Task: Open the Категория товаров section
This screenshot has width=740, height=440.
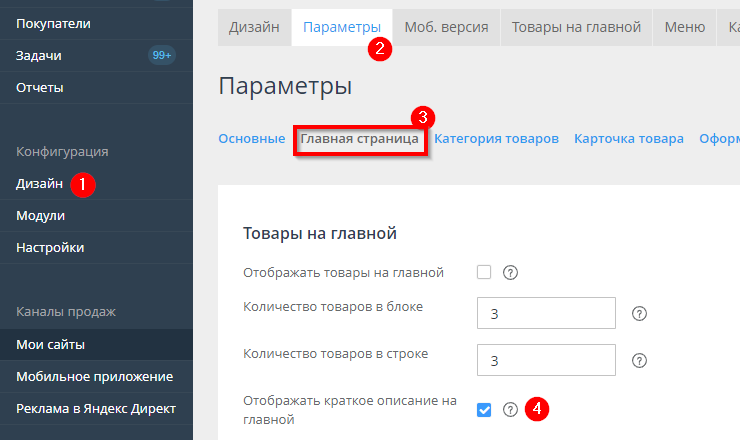Action: (x=496, y=139)
